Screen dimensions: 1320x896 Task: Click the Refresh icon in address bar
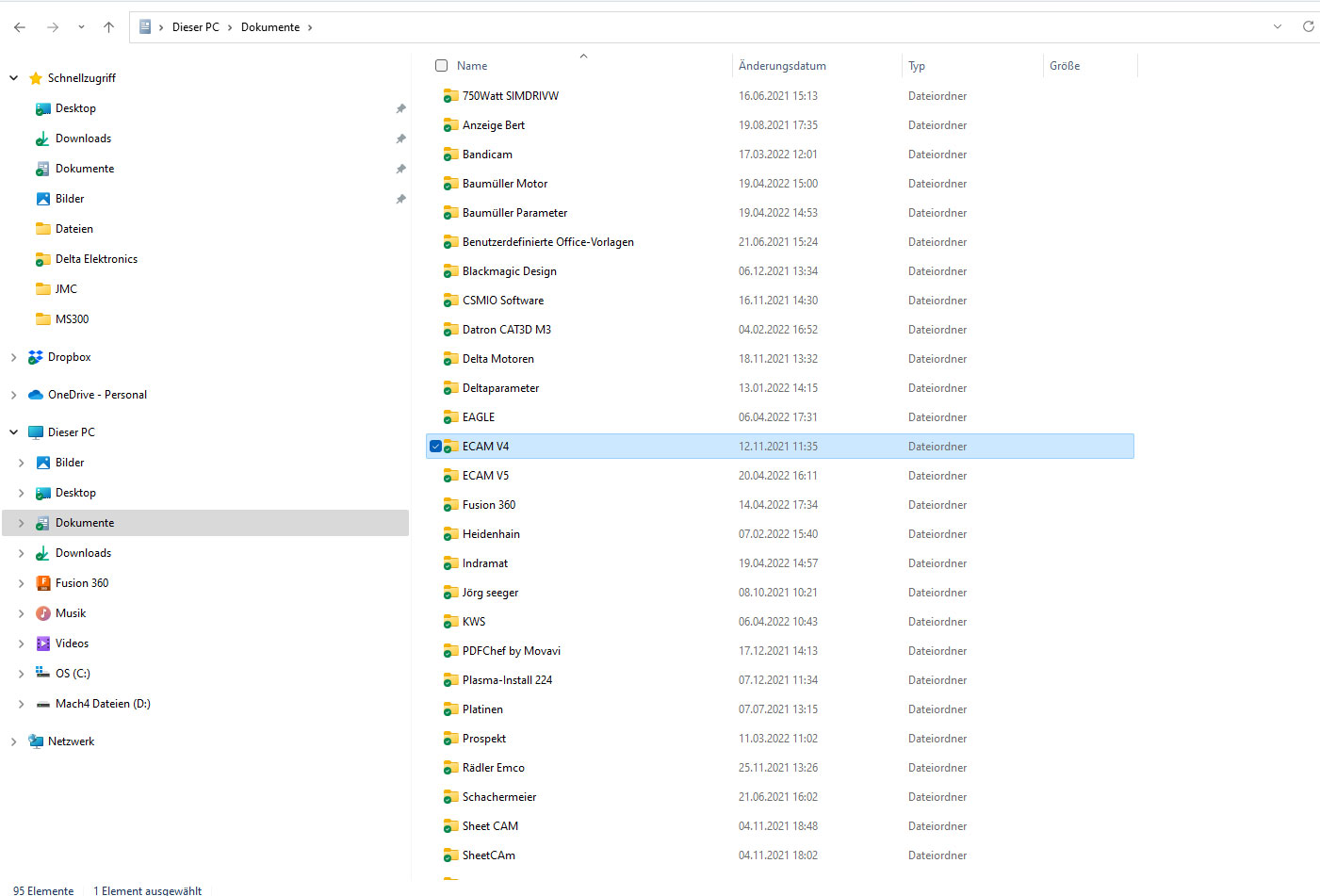[x=1308, y=26]
